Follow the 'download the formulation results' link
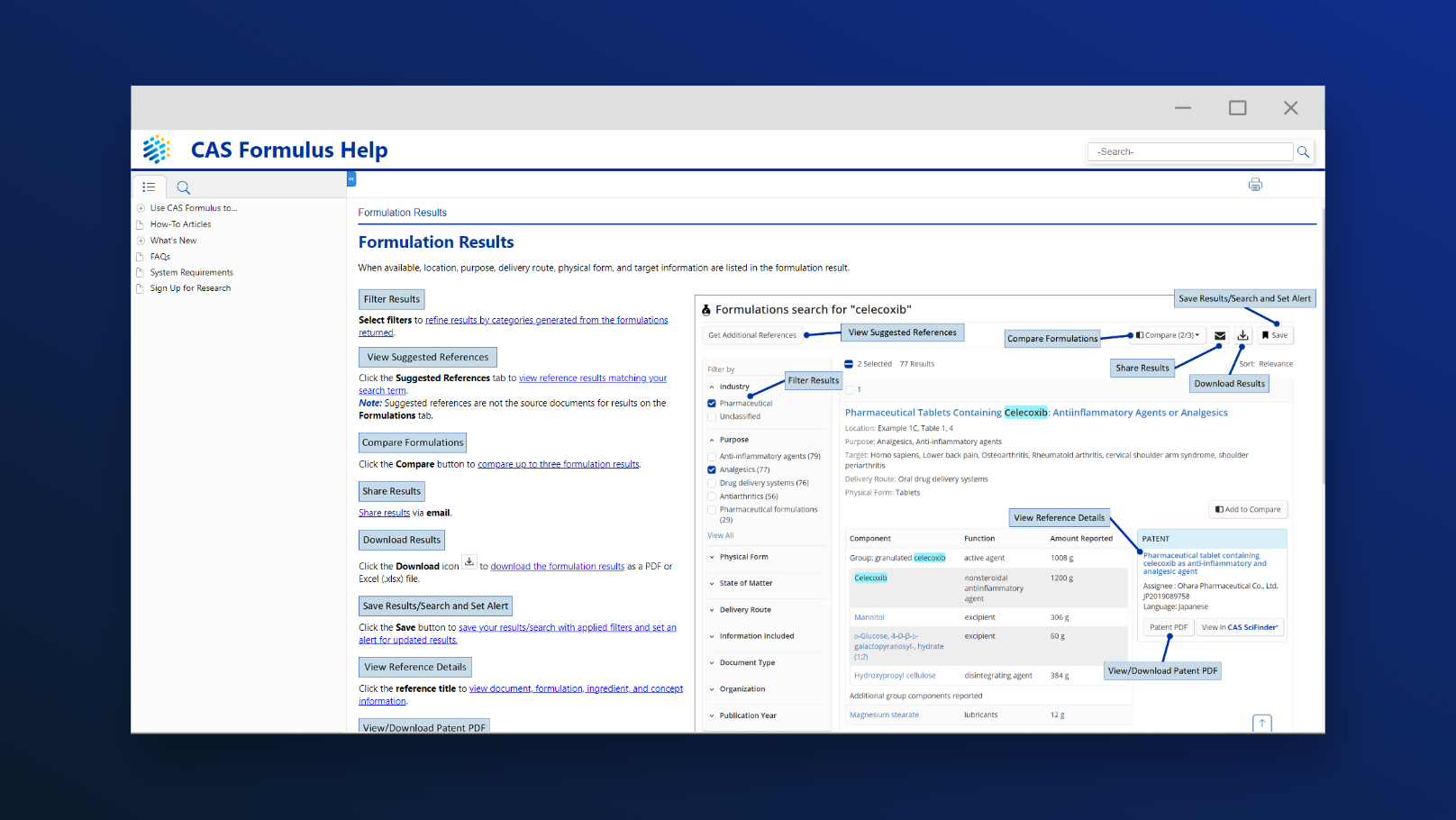The height and width of the screenshot is (820, 1456). pos(557,567)
